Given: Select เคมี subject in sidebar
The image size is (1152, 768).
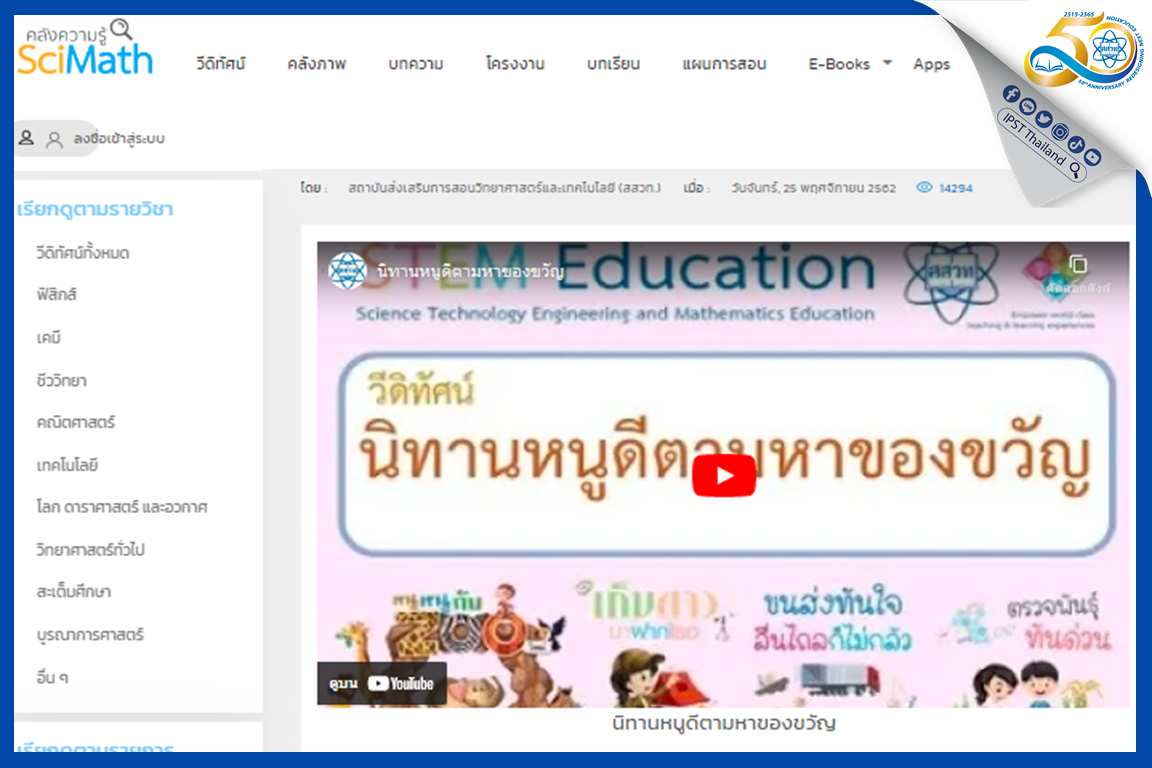Looking at the screenshot, I should [48, 338].
